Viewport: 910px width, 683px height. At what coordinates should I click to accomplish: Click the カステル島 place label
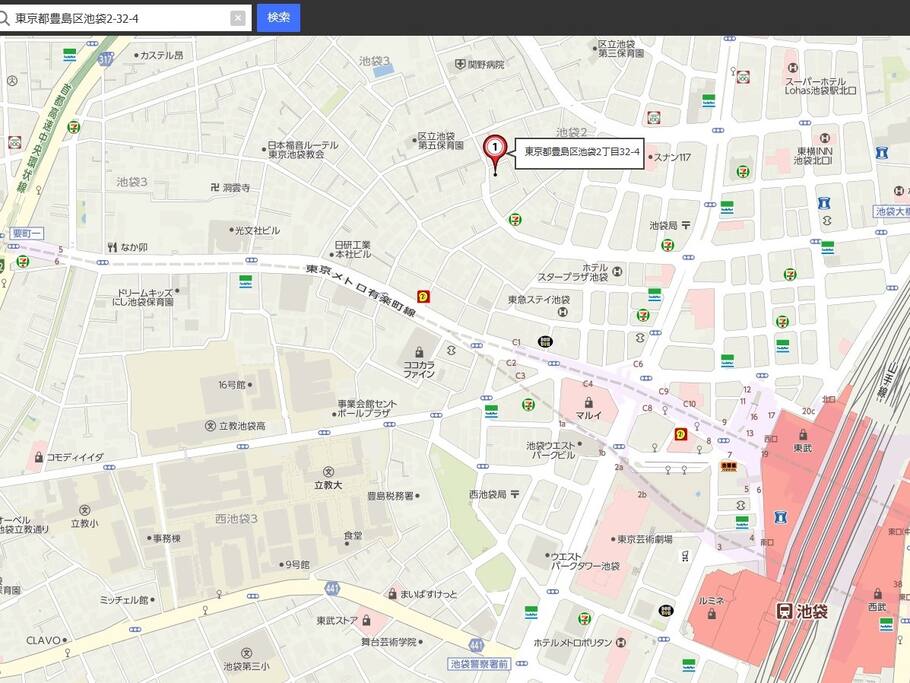161,55
